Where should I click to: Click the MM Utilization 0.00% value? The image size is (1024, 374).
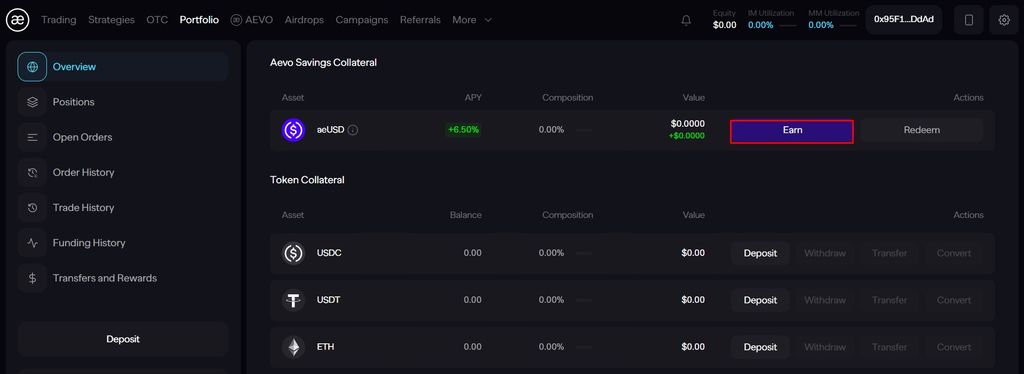[x=821, y=25]
